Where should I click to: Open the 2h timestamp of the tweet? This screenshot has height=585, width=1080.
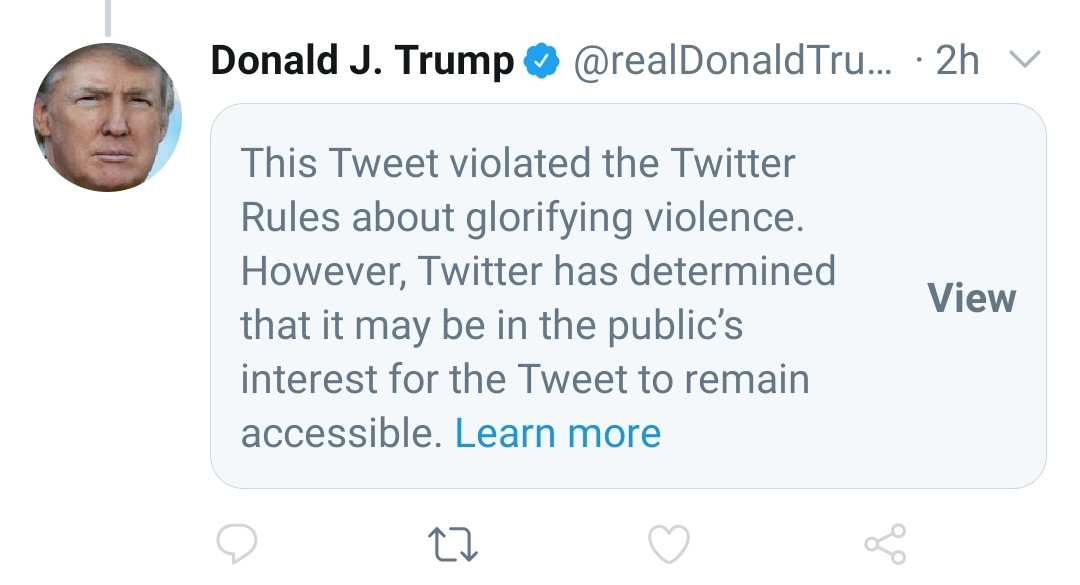pyautogui.click(x=957, y=61)
